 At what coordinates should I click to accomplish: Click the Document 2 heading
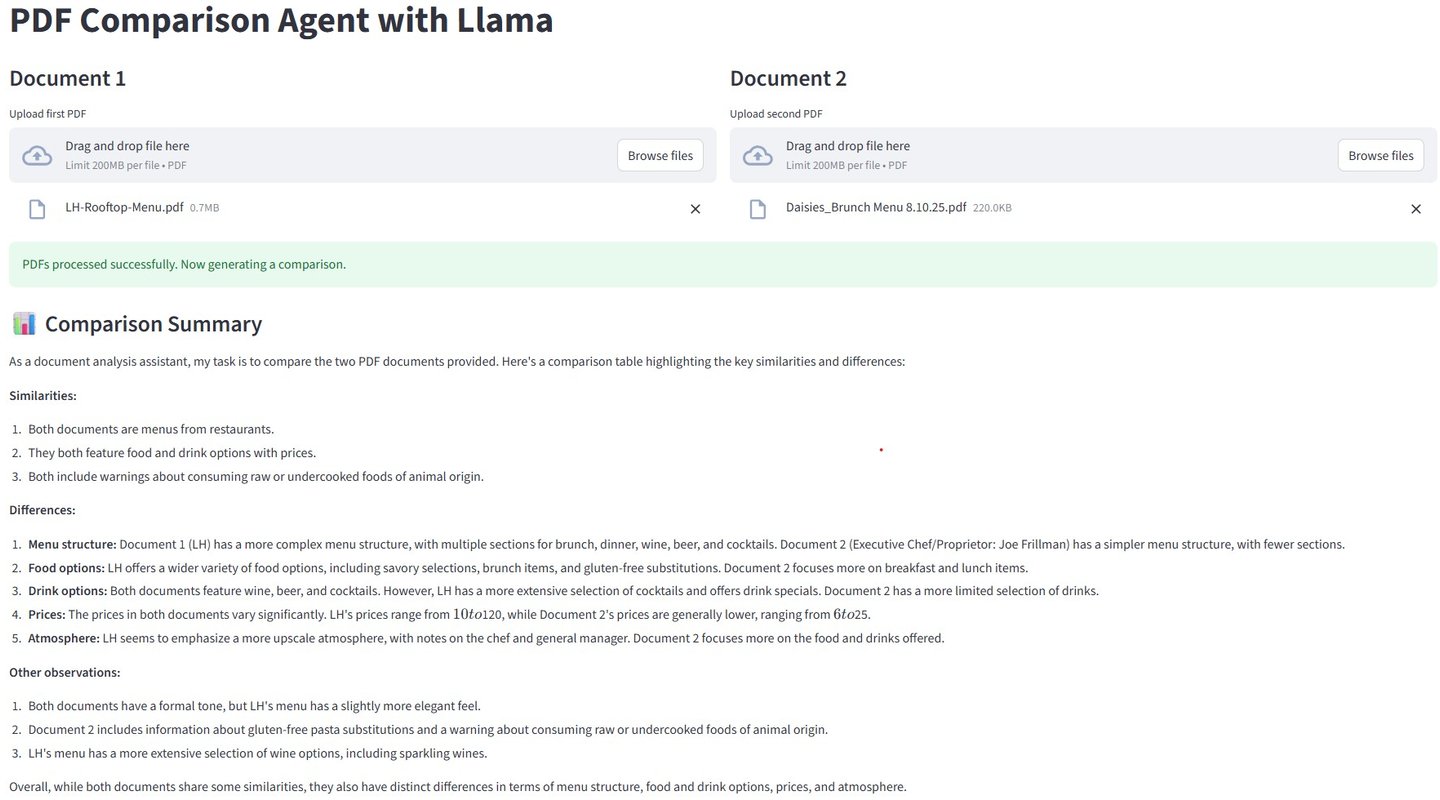(788, 78)
